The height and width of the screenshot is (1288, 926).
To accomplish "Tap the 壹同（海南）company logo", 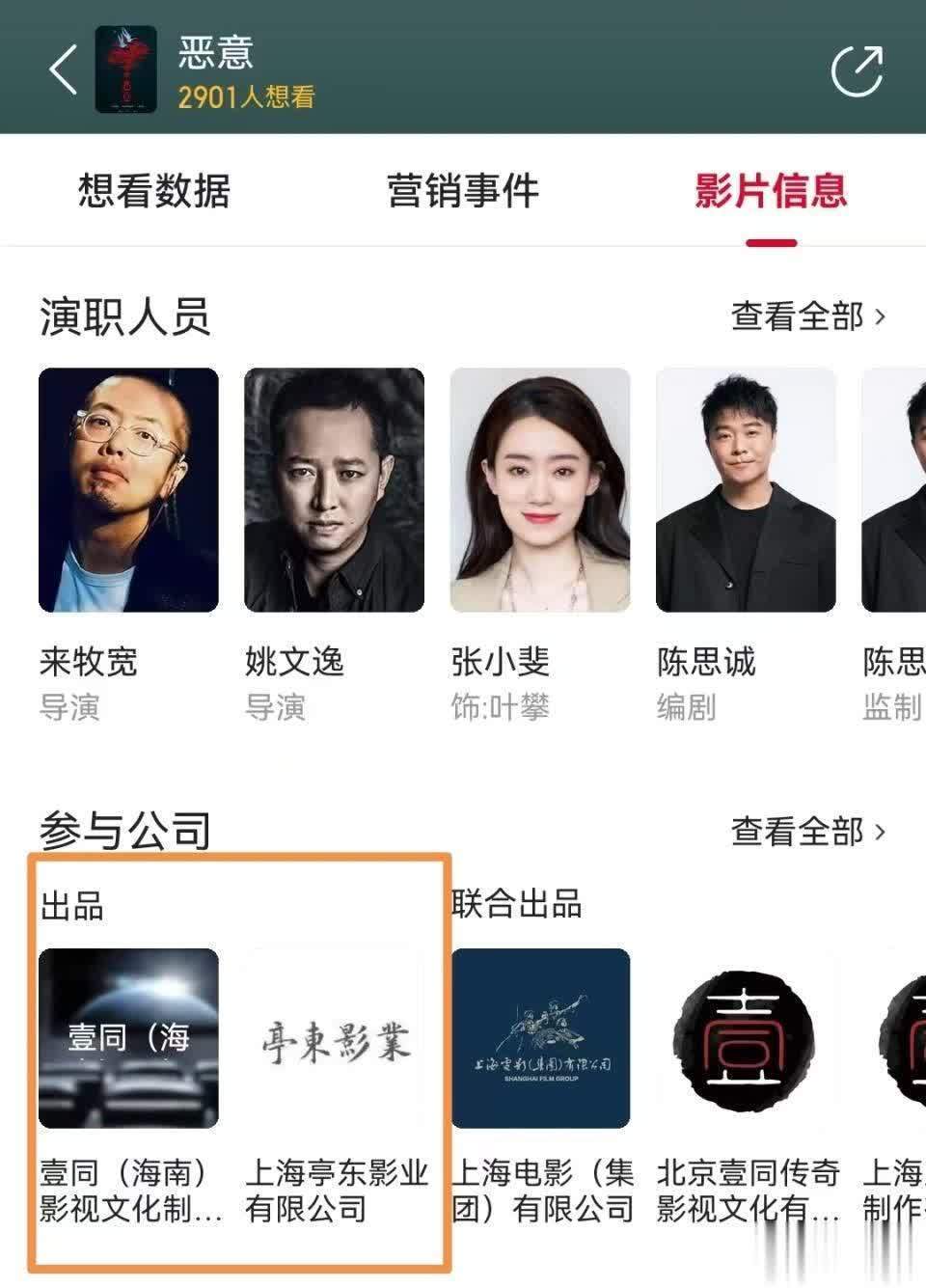I will point(128,1038).
